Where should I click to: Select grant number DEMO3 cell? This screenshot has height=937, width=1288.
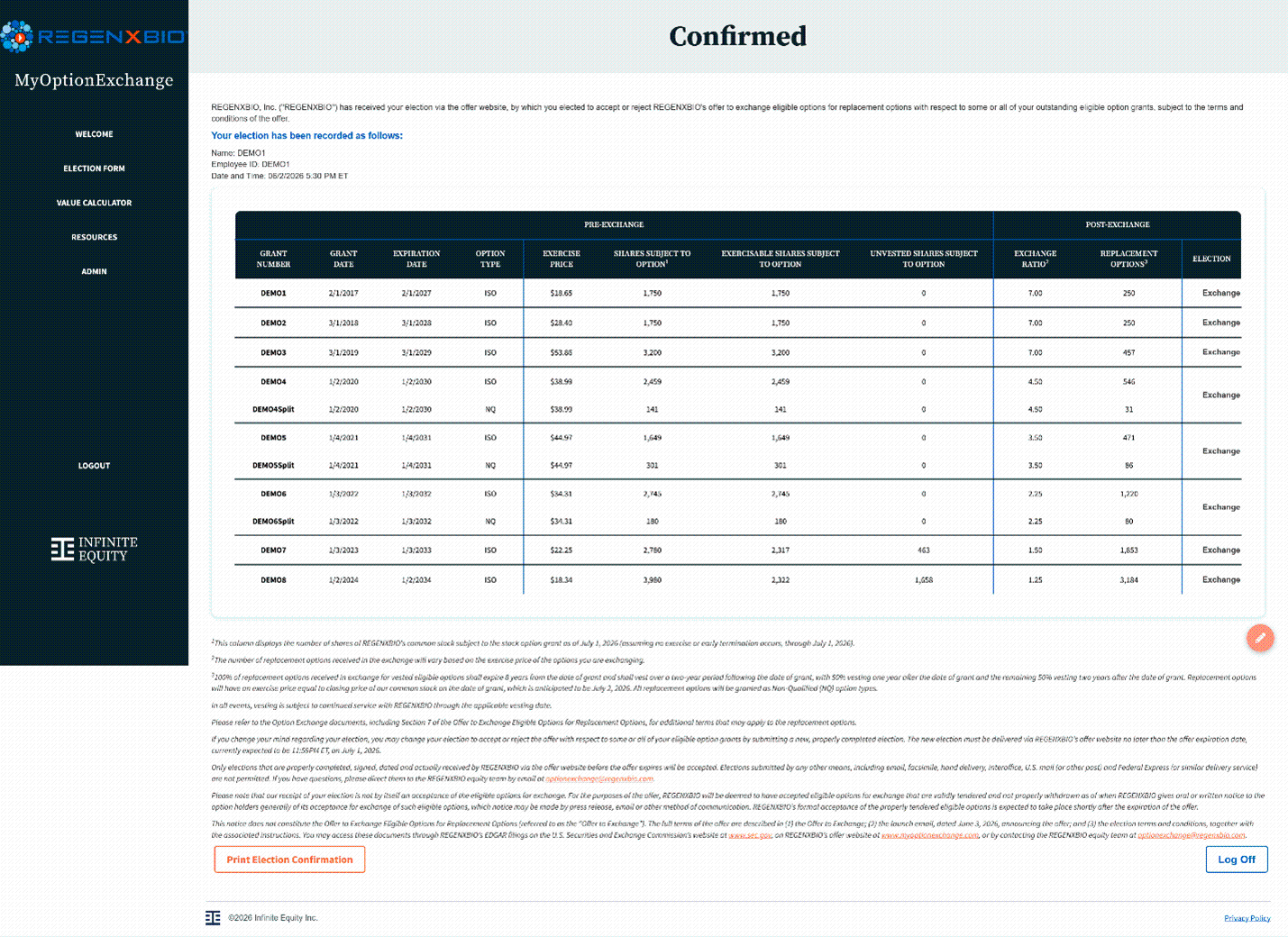tap(274, 353)
